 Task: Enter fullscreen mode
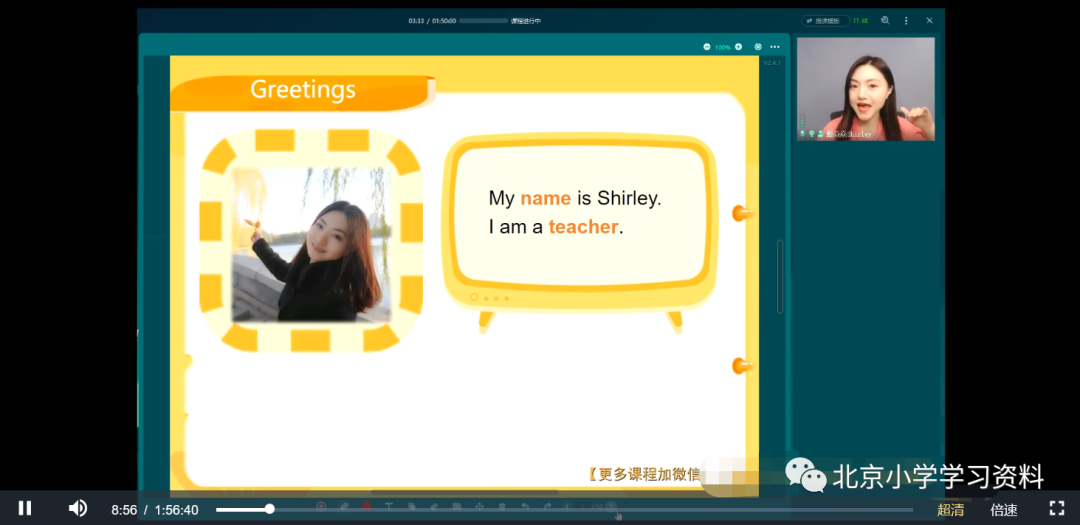[1057, 508]
